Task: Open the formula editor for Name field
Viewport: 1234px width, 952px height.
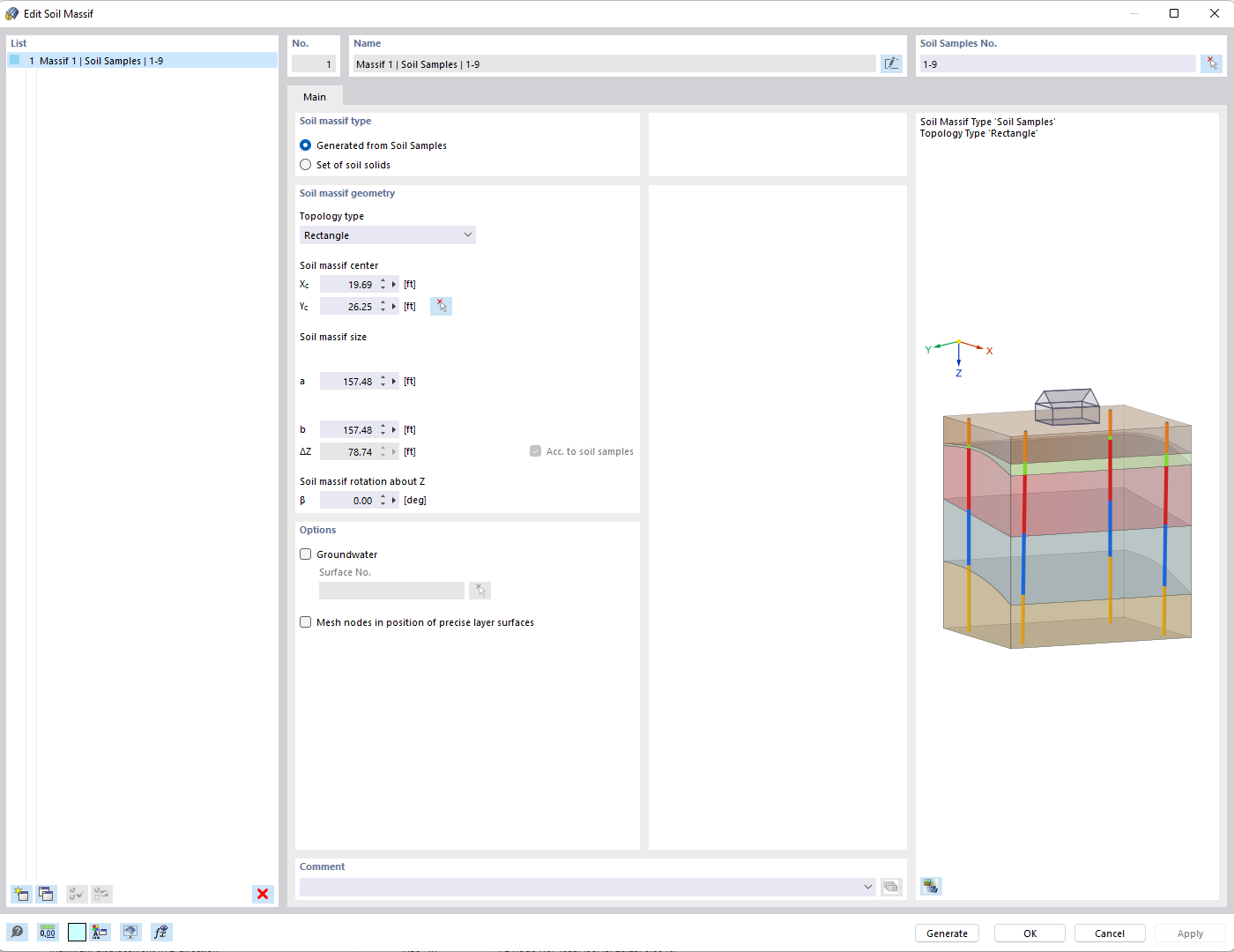Action: [x=891, y=63]
